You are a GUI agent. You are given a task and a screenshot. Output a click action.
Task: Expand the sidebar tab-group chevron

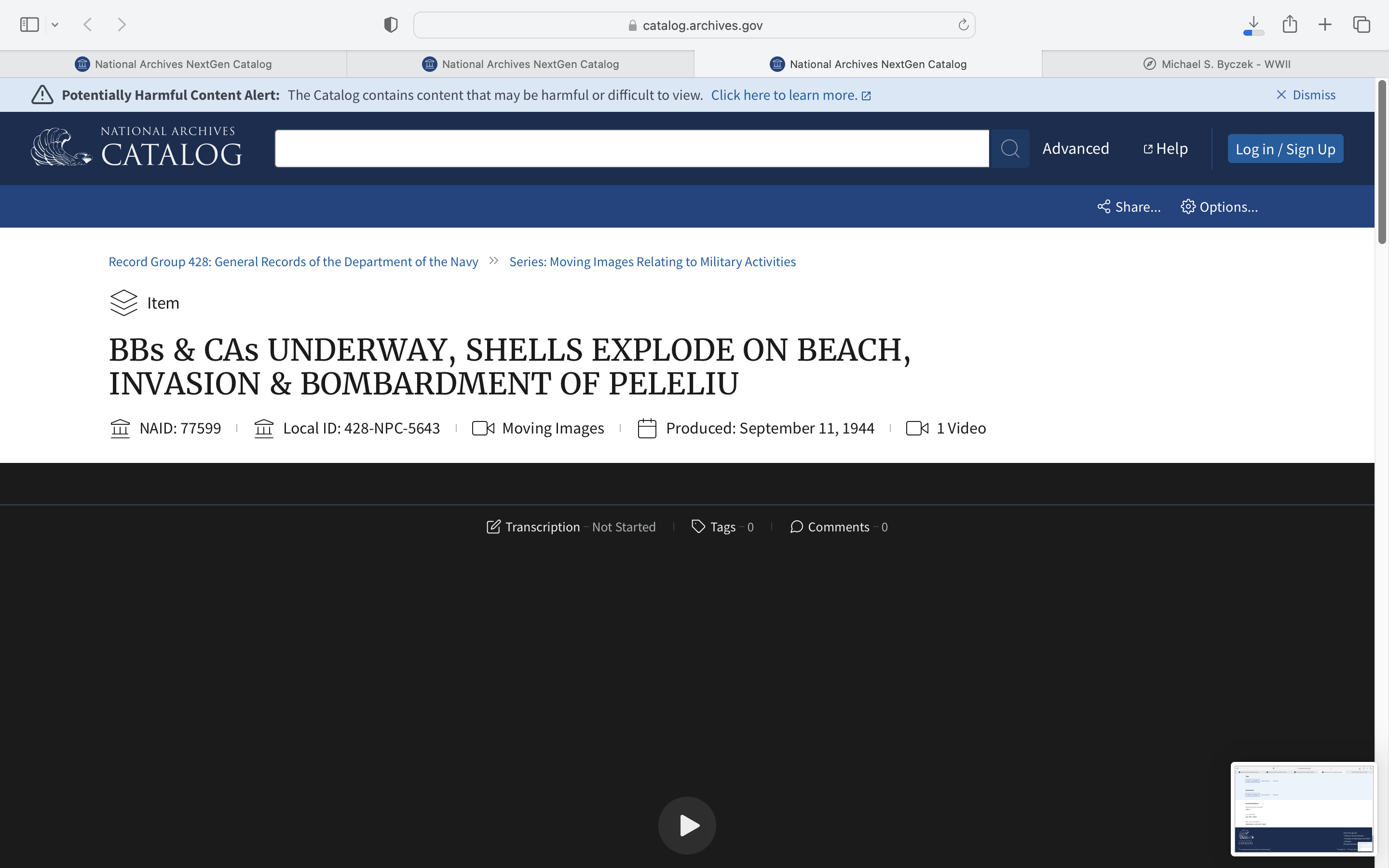coord(55,25)
